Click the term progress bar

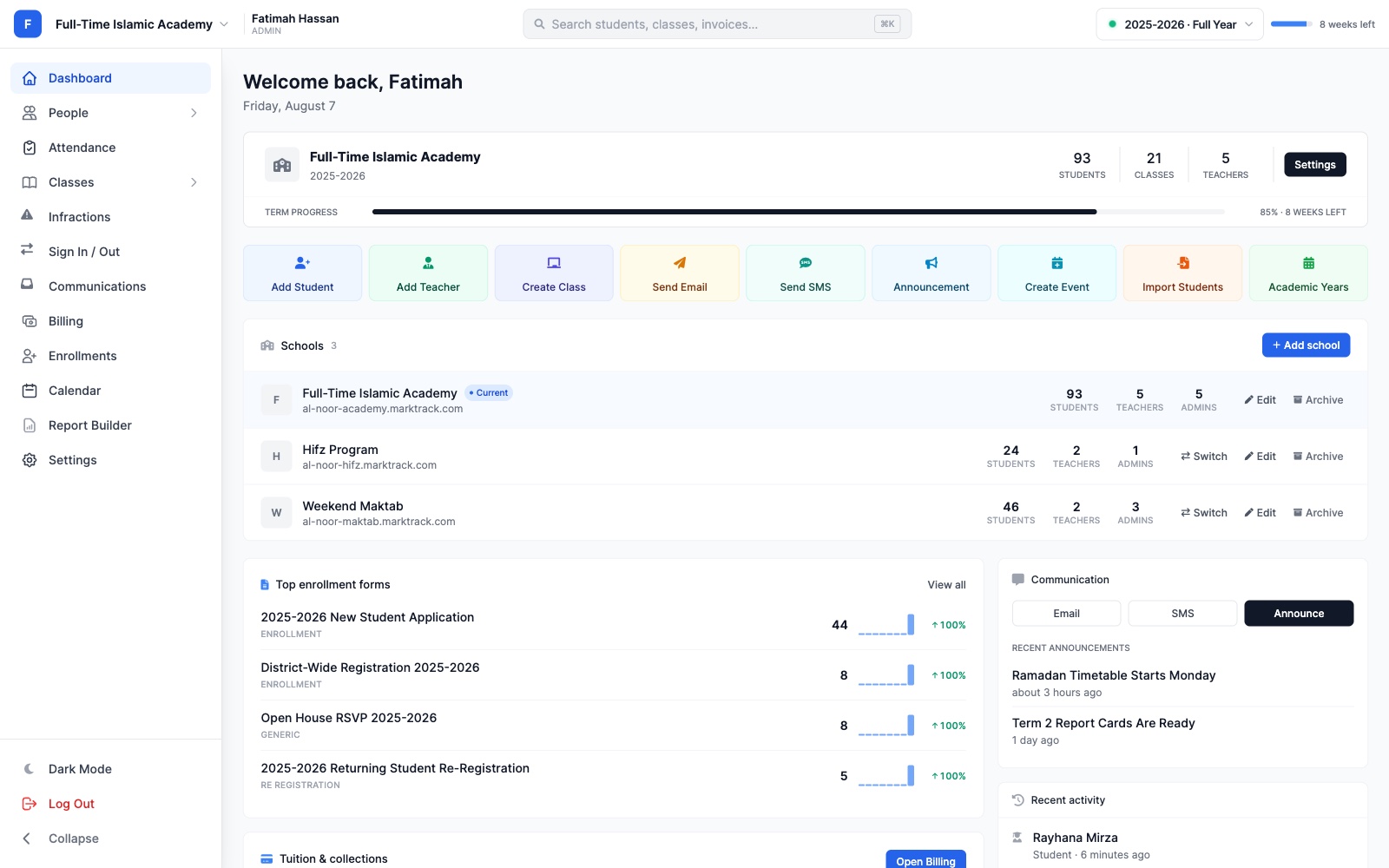[x=799, y=212]
